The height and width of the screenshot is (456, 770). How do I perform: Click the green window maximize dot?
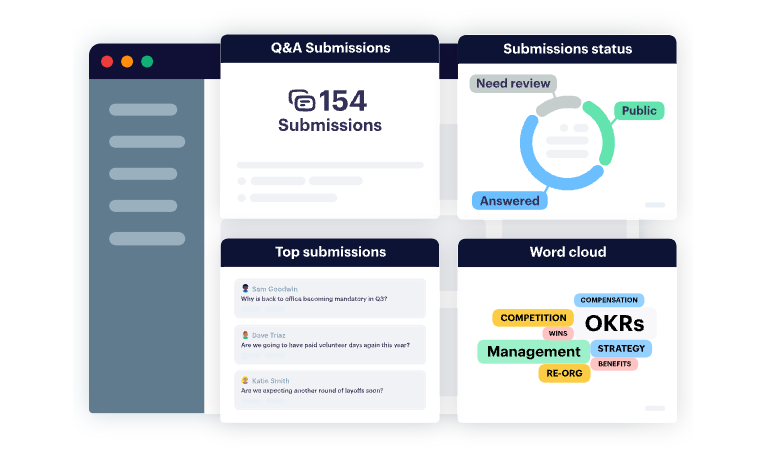pos(147,61)
